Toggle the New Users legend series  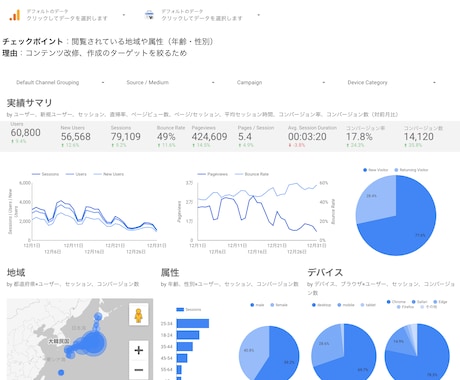point(109,174)
